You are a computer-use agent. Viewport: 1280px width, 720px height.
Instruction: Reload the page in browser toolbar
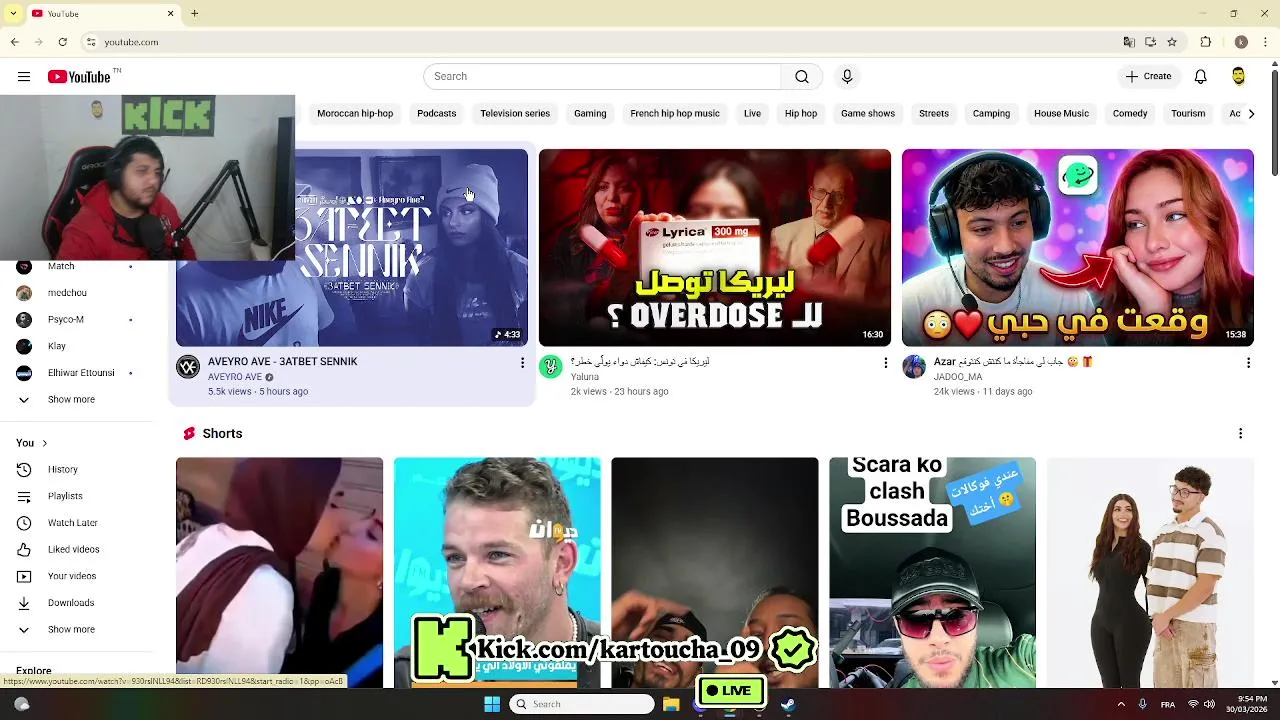point(62,42)
